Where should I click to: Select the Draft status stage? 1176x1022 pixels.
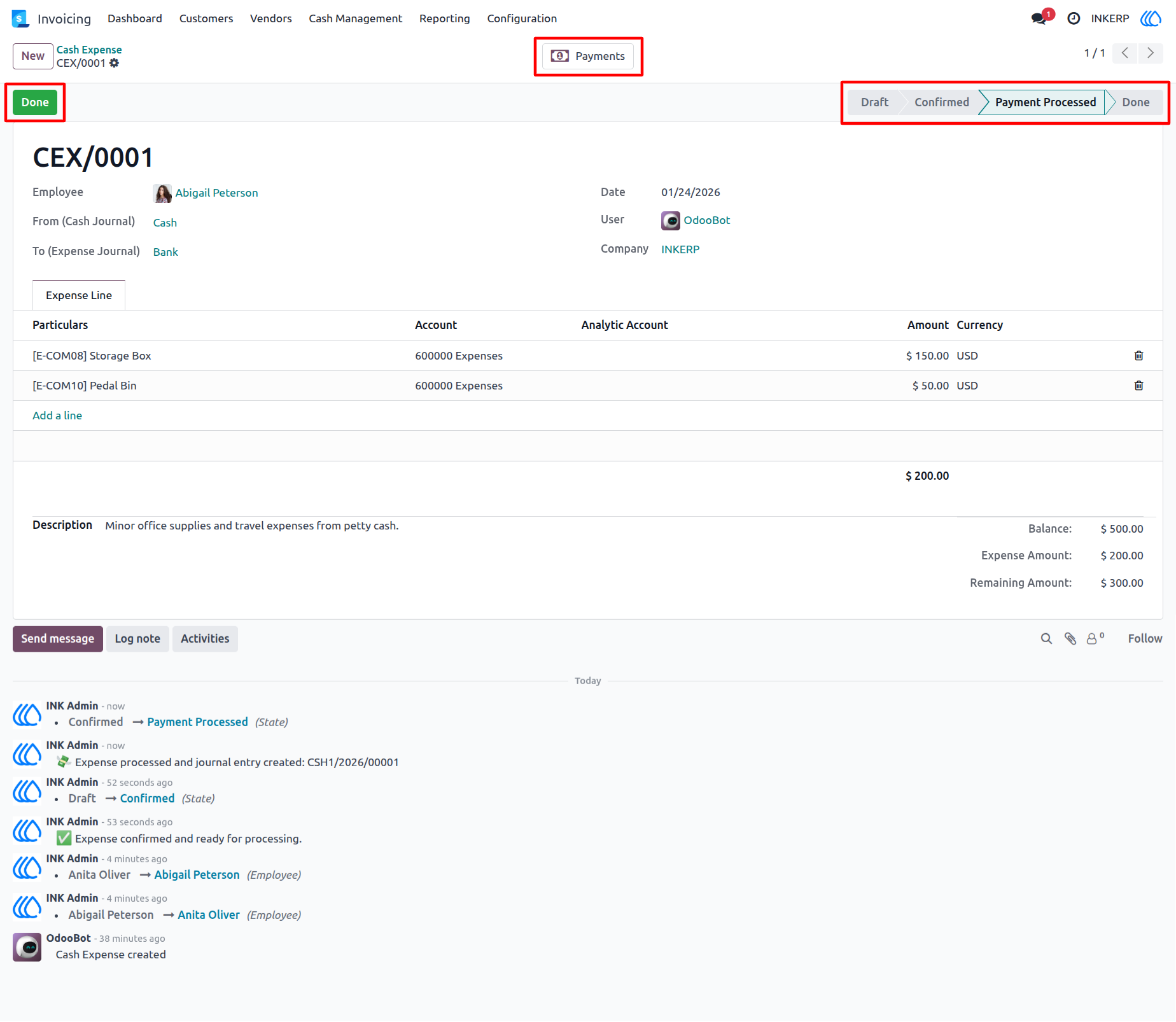pos(874,102)
